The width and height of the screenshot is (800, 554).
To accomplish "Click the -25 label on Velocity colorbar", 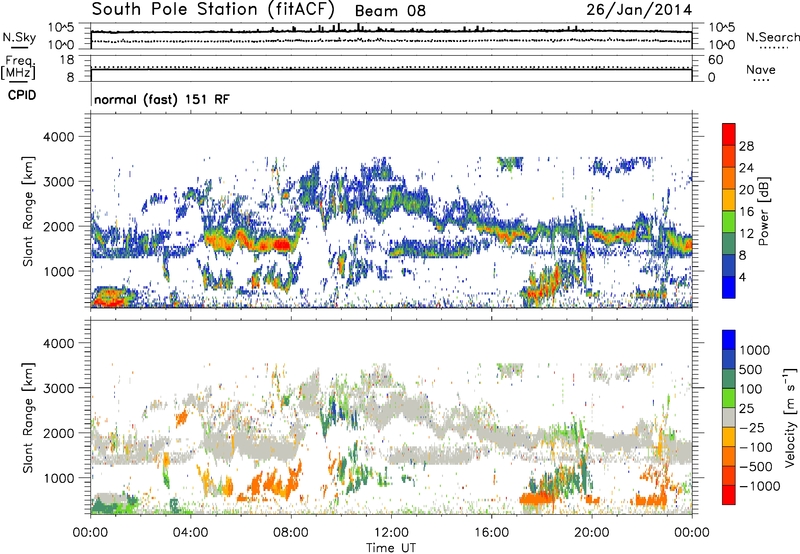I will (753, 427).
